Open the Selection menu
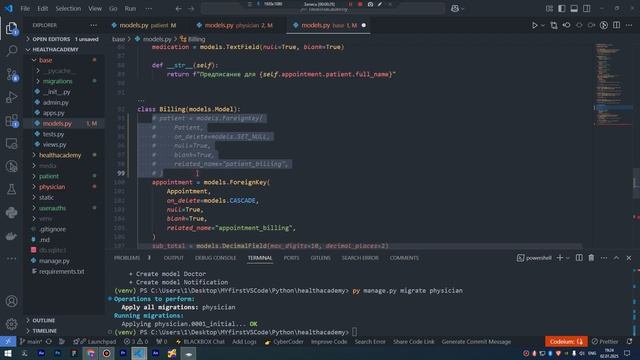This screenshot has width=640, height=360. tap(68, 8)
